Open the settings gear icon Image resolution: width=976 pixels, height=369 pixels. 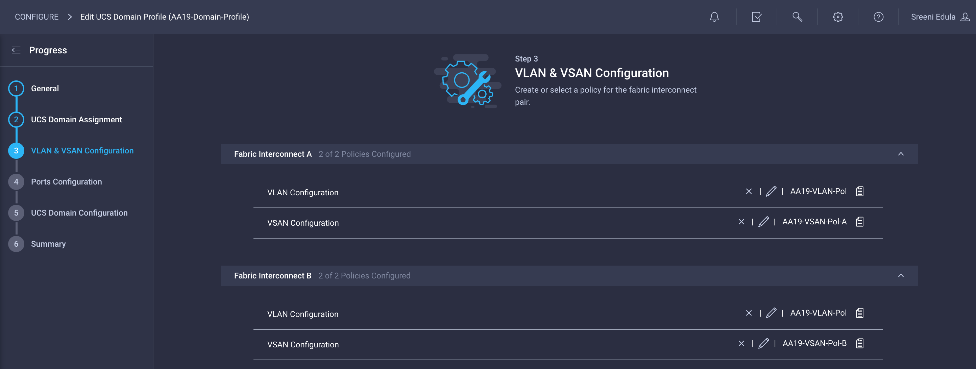(838, 17)
